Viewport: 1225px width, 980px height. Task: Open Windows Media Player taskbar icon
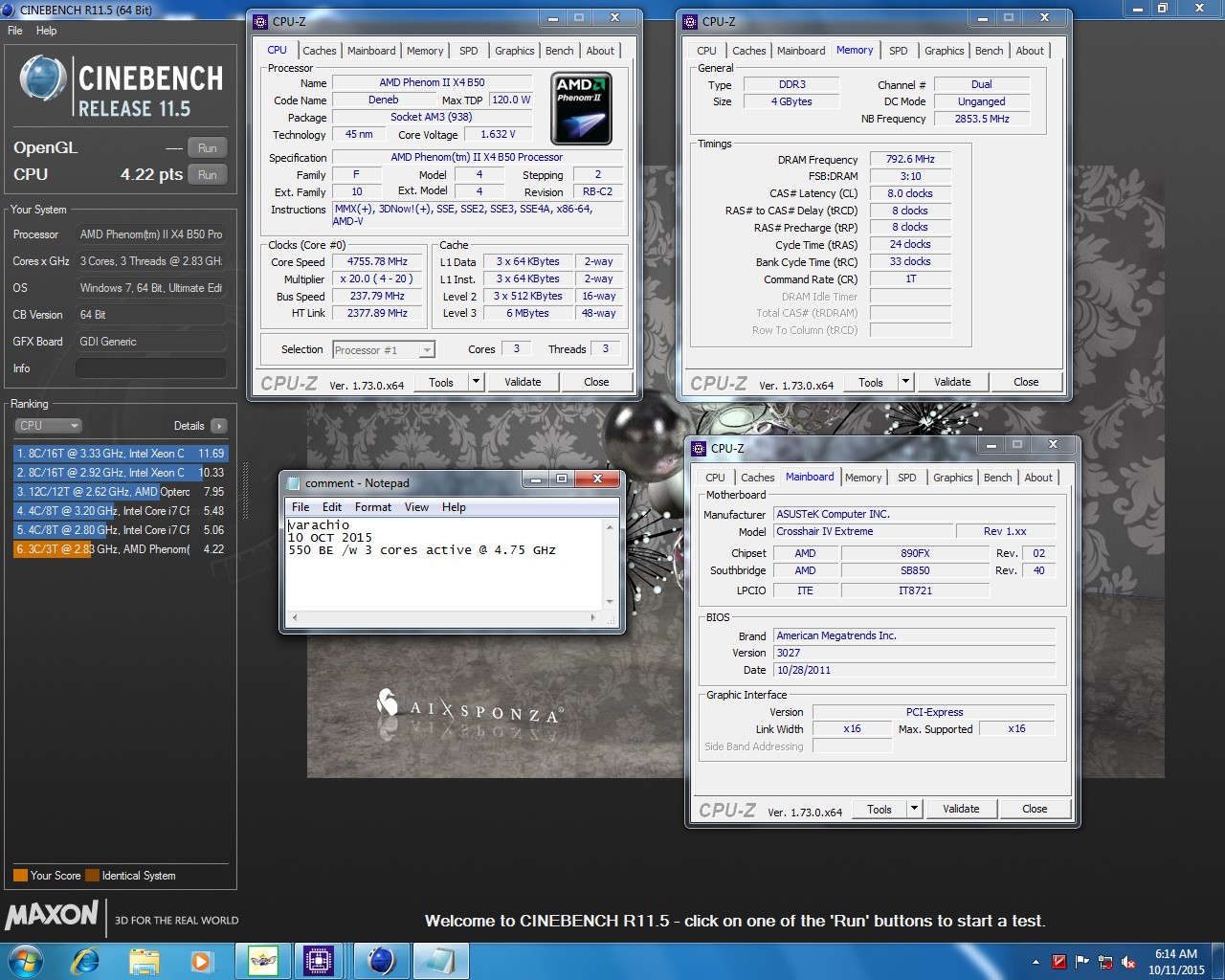(202, 961)
